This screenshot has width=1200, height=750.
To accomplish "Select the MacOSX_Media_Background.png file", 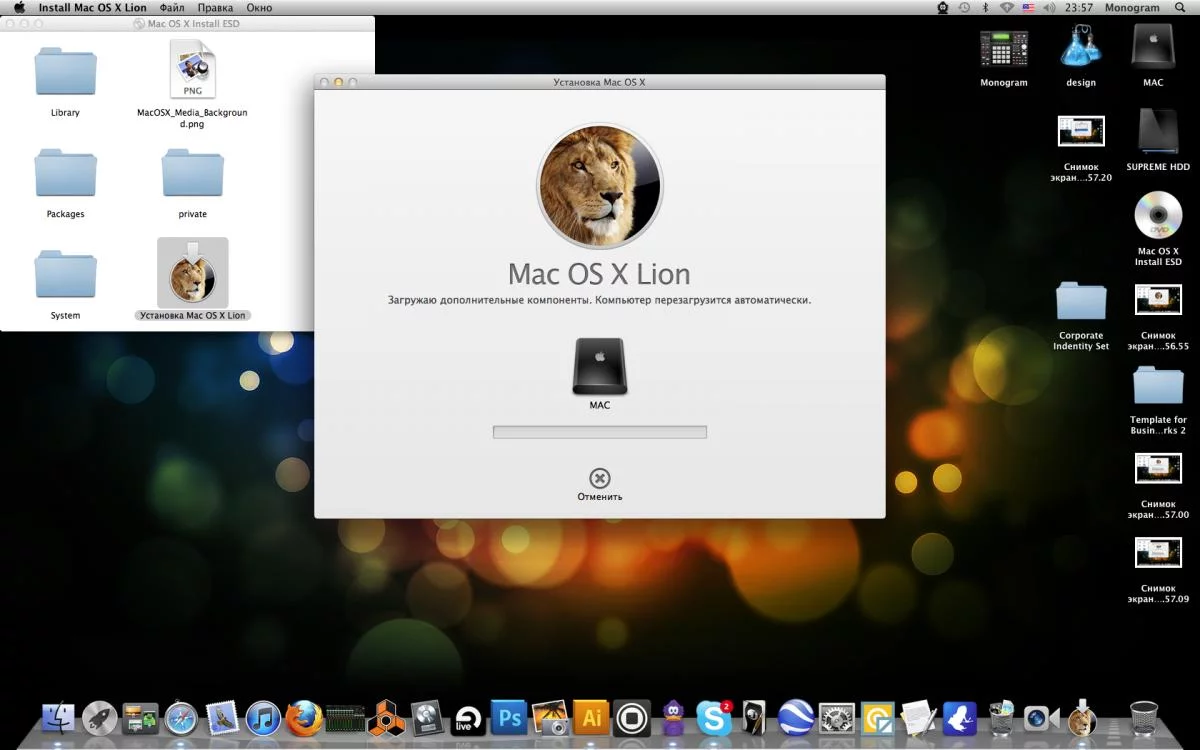I will pyautogui.click(x=193, y=71).
